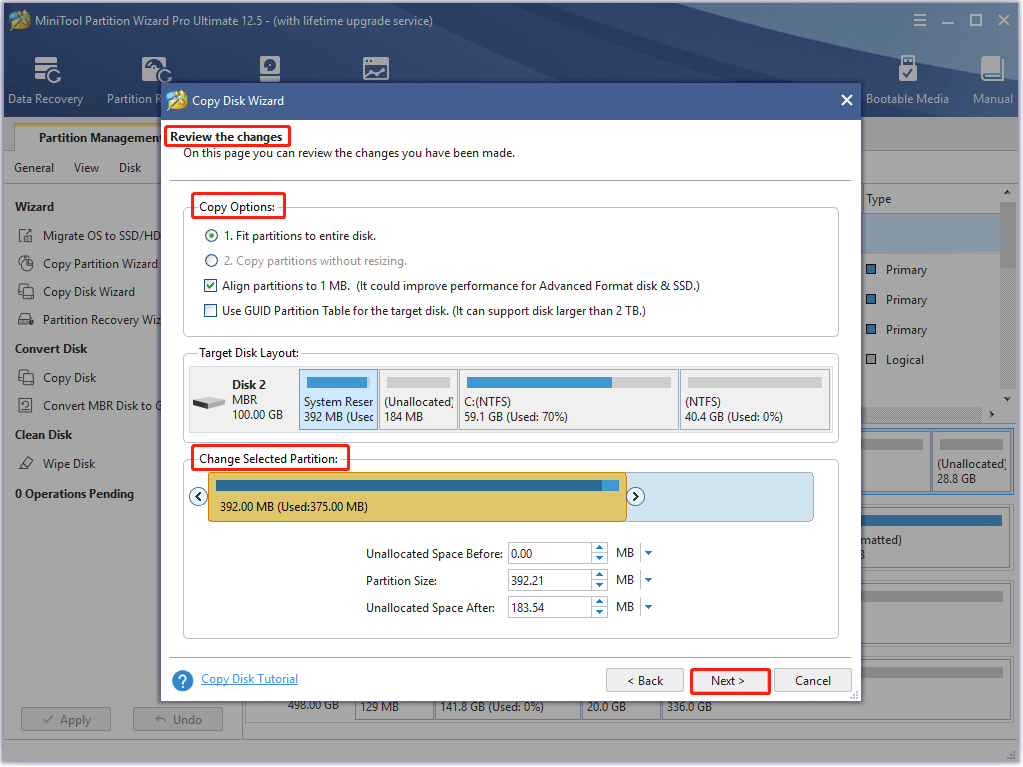Cancel the Copy Disk Wizard
The image size is (1023, 767).
click(x=812, y=681)
